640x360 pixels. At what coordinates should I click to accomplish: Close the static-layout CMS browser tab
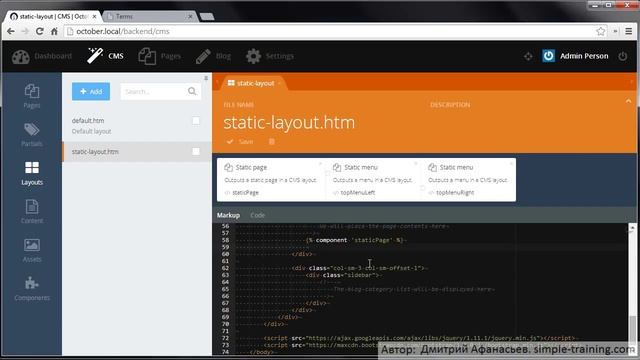[94, 16]
